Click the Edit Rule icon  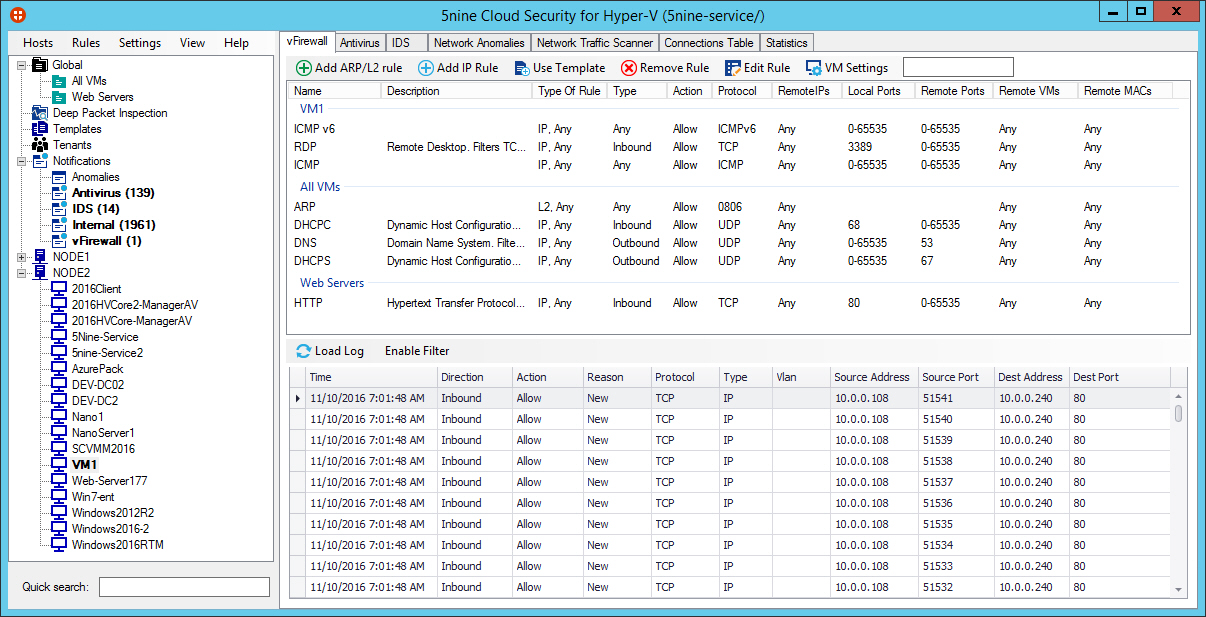coord(733,68)
